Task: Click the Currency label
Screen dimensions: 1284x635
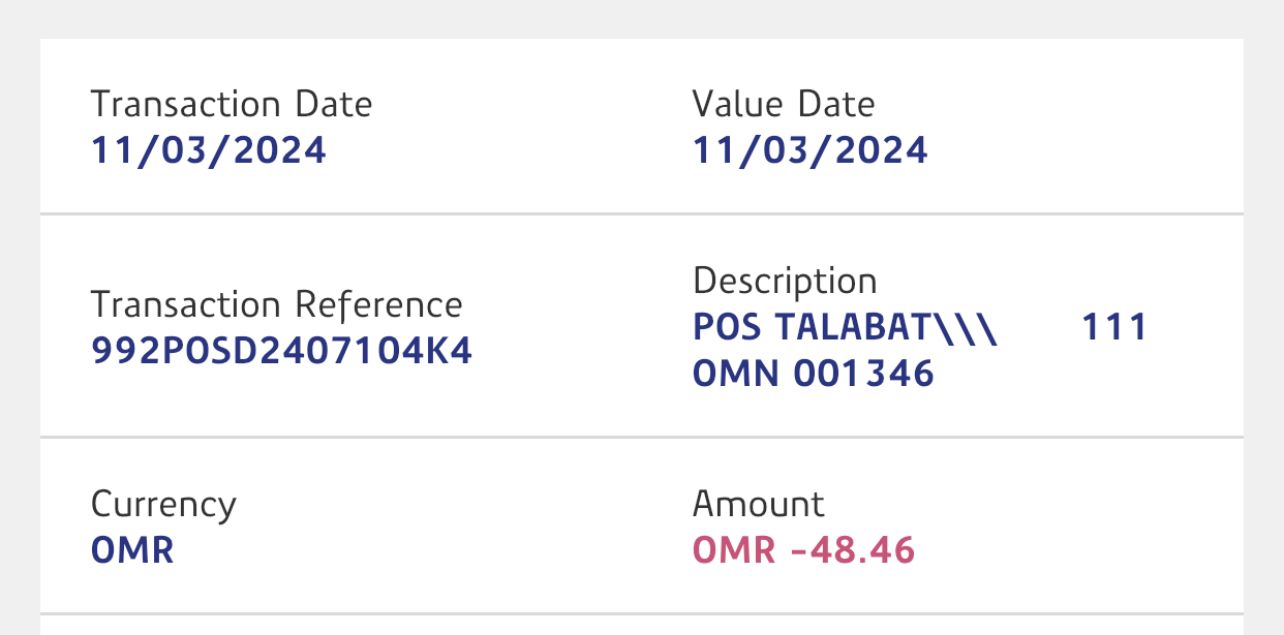Action: [163, 505]
